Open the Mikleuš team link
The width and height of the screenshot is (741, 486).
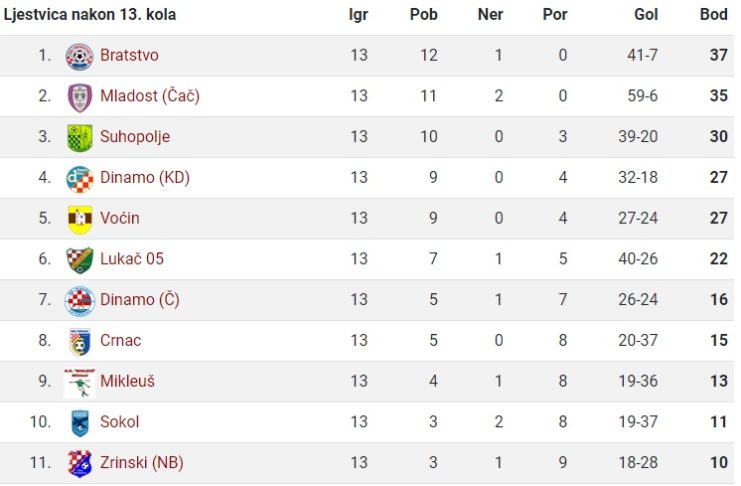tap(127, 381)
